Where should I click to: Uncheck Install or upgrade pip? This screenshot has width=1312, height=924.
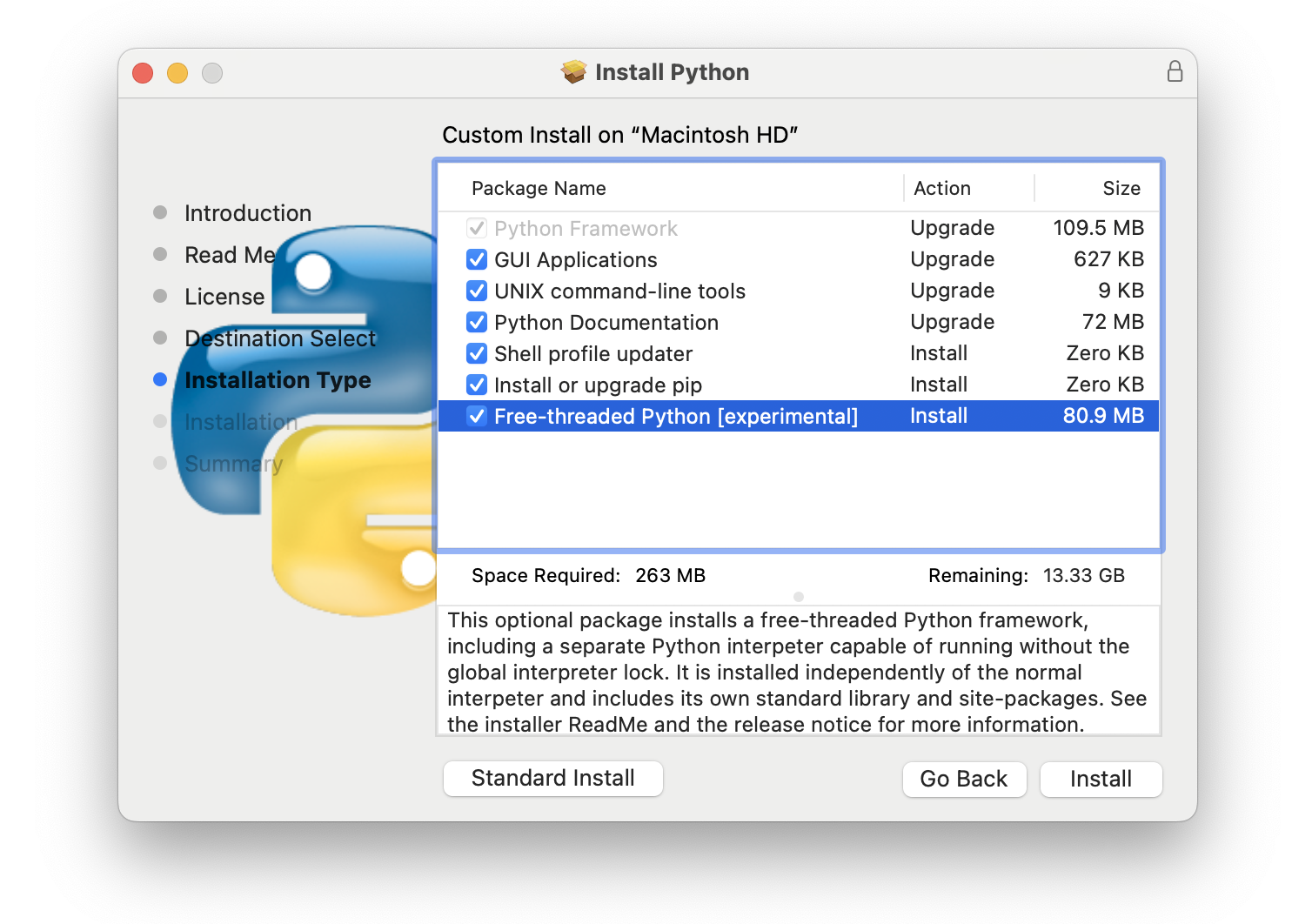click(x=476, y=385)
